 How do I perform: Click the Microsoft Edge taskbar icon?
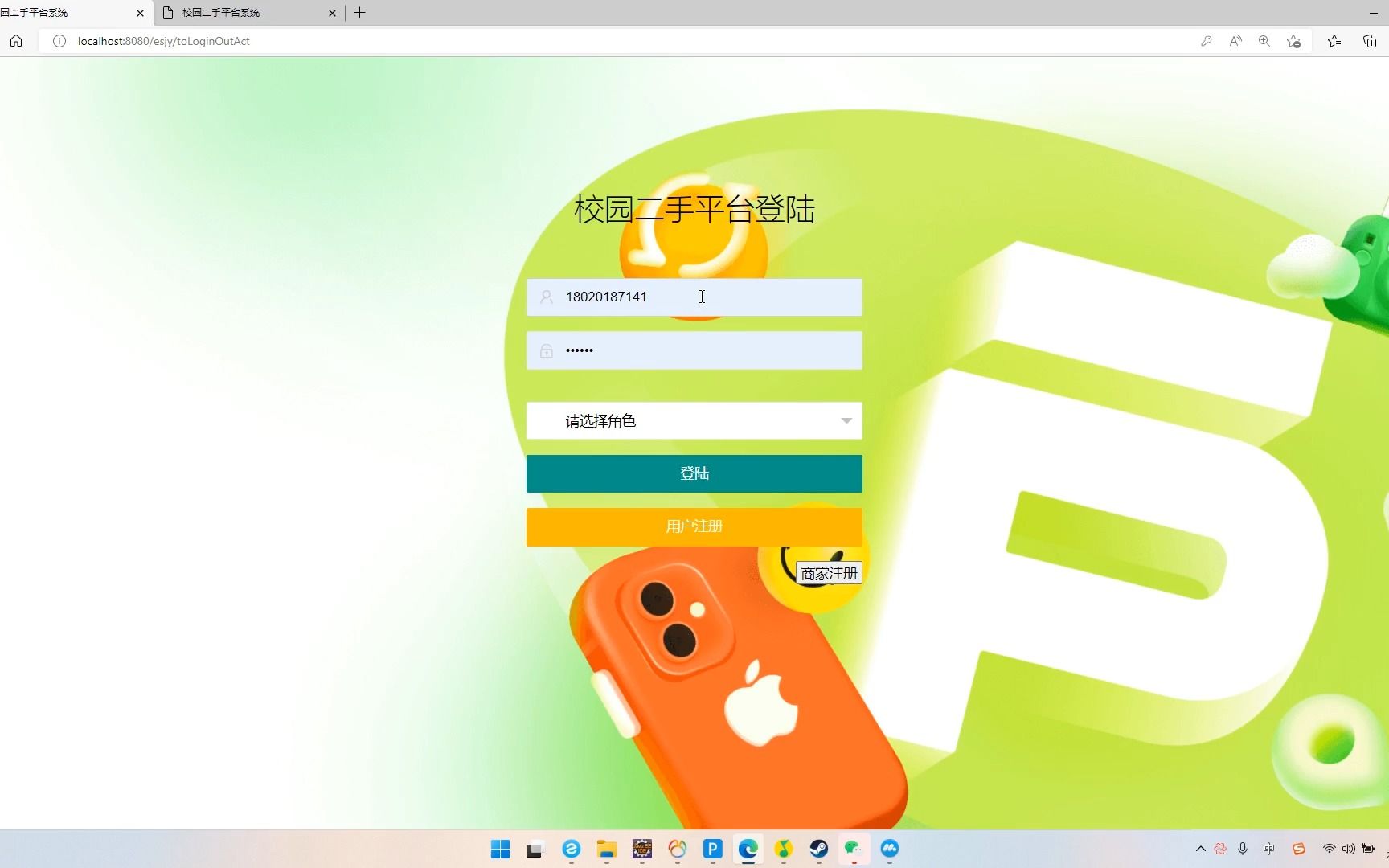tap(748, 849)
